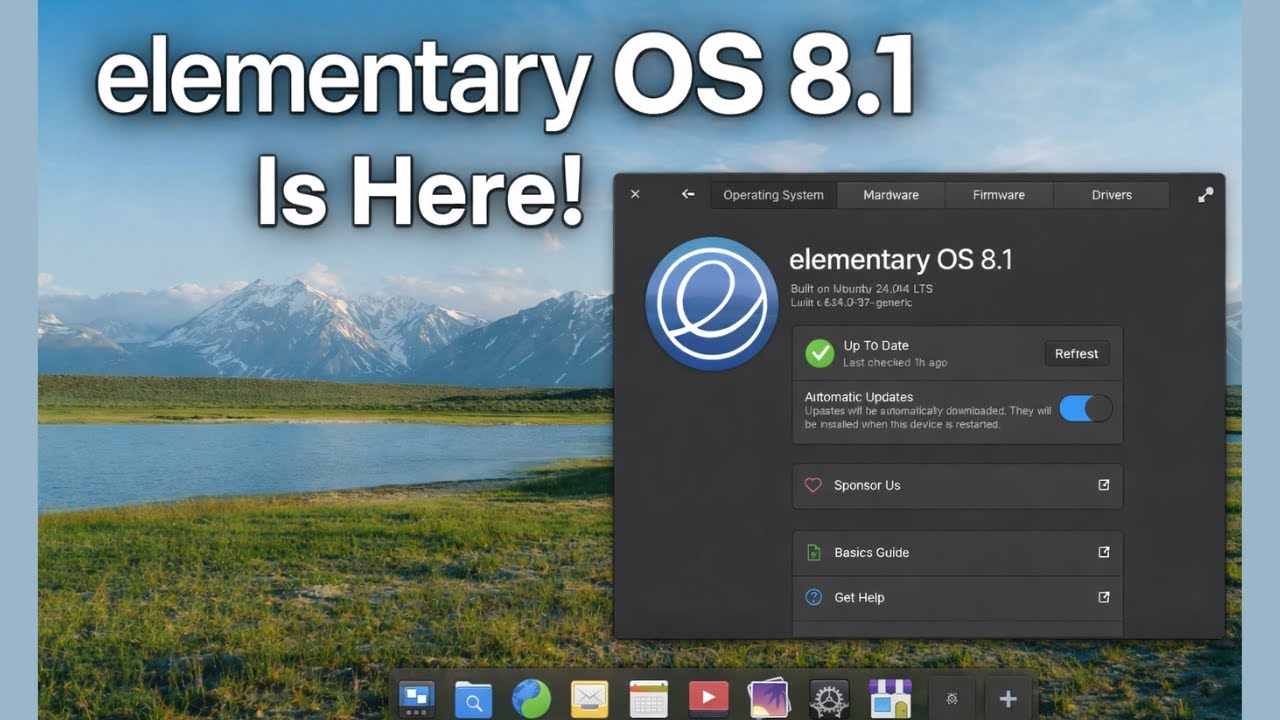Click the Up To Date label
Image resolution: width=1280 pixels, height=720 pixels.
pyautogui.click(x=876, y=346)
